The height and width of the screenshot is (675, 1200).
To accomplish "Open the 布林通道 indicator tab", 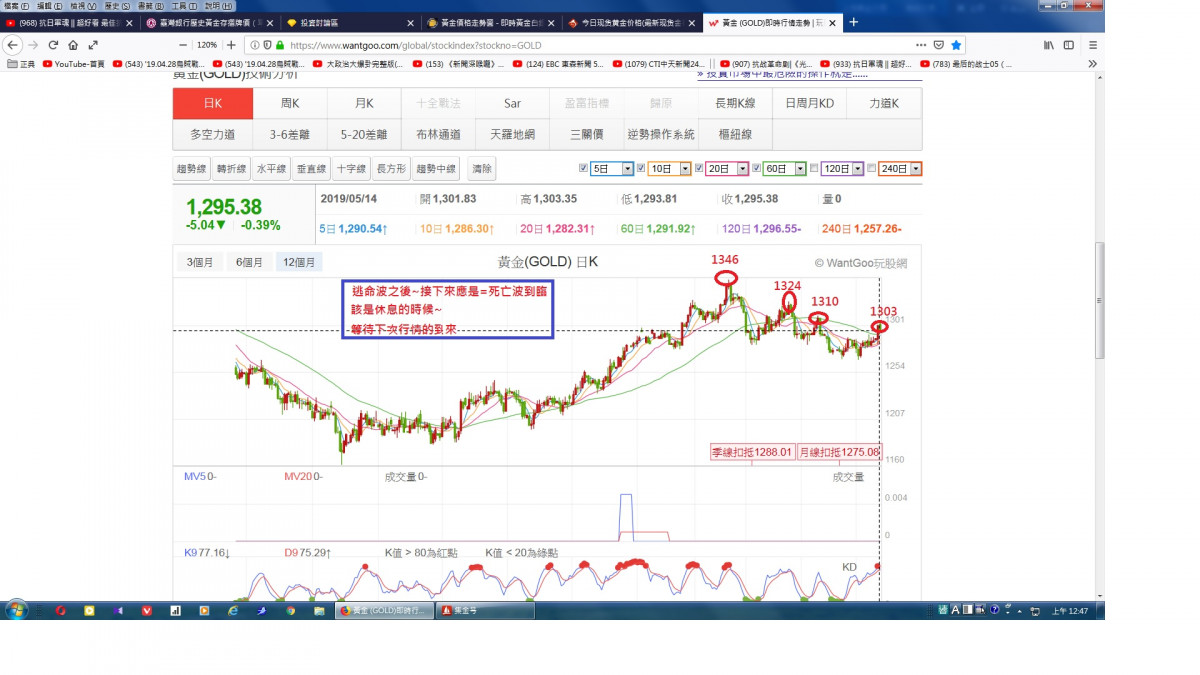I will coord(438,134).
